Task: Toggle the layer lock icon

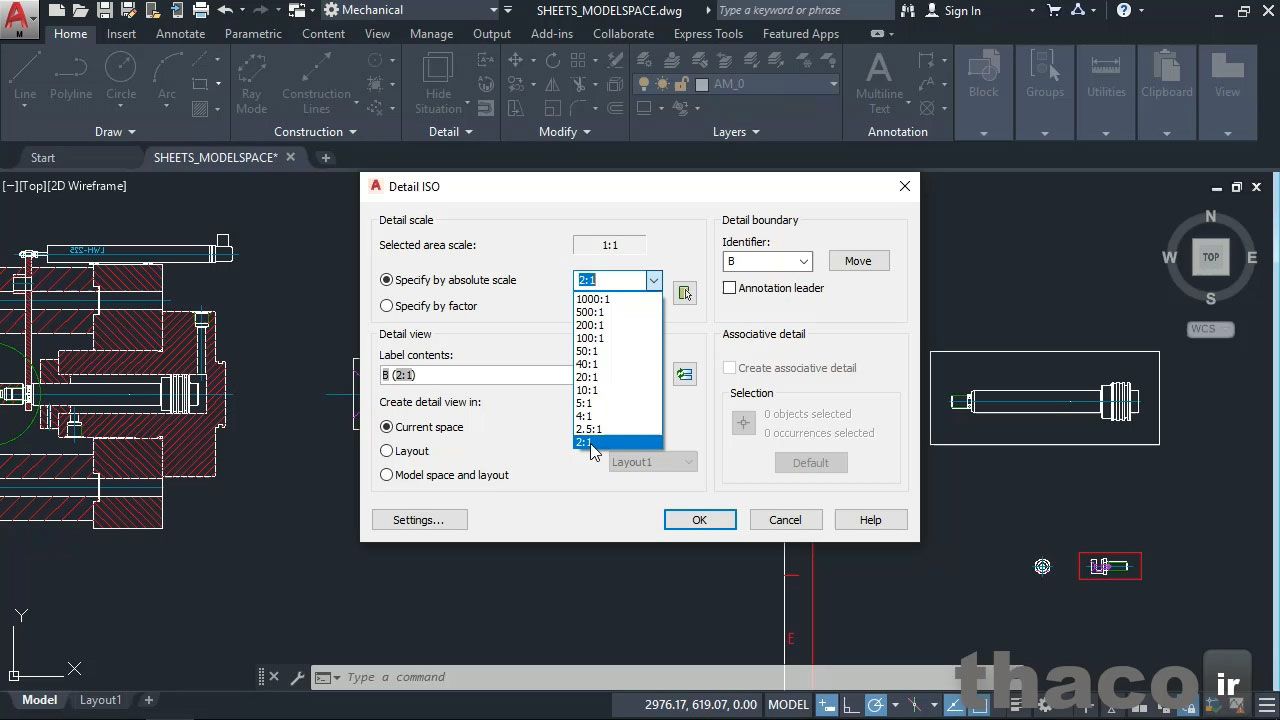Action: (682, 84)
